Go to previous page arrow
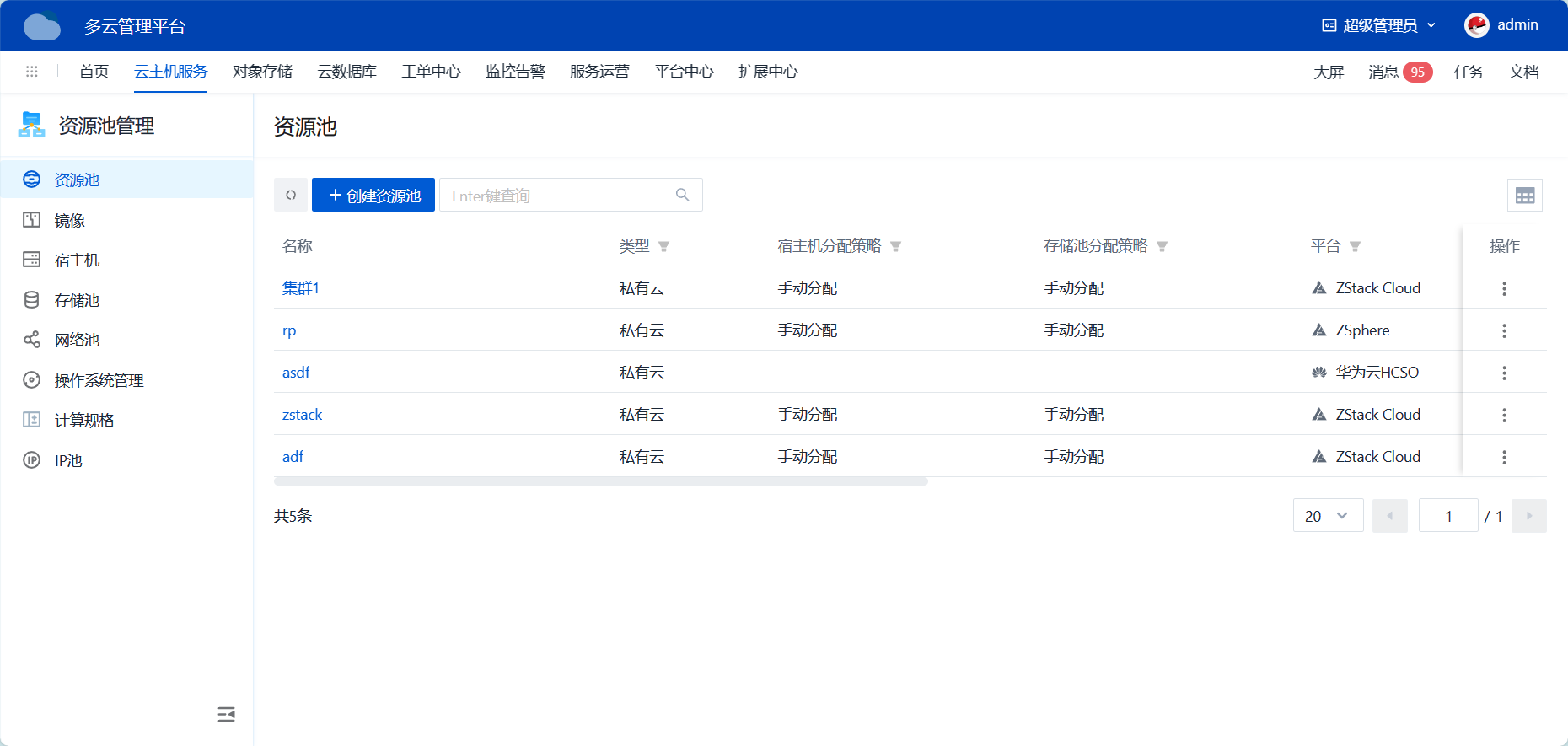The image size is (1568, 746). (1390, 516)
